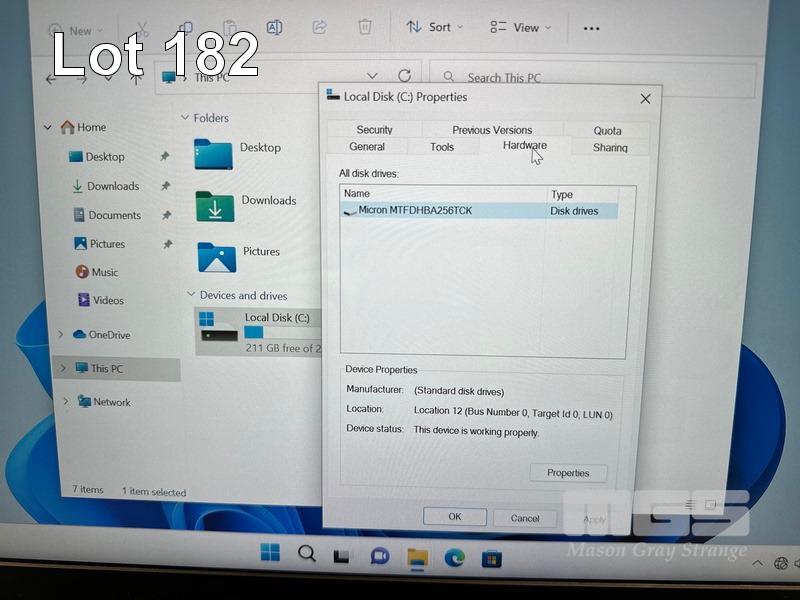Click the Cut scissors icon

(142, 29)
